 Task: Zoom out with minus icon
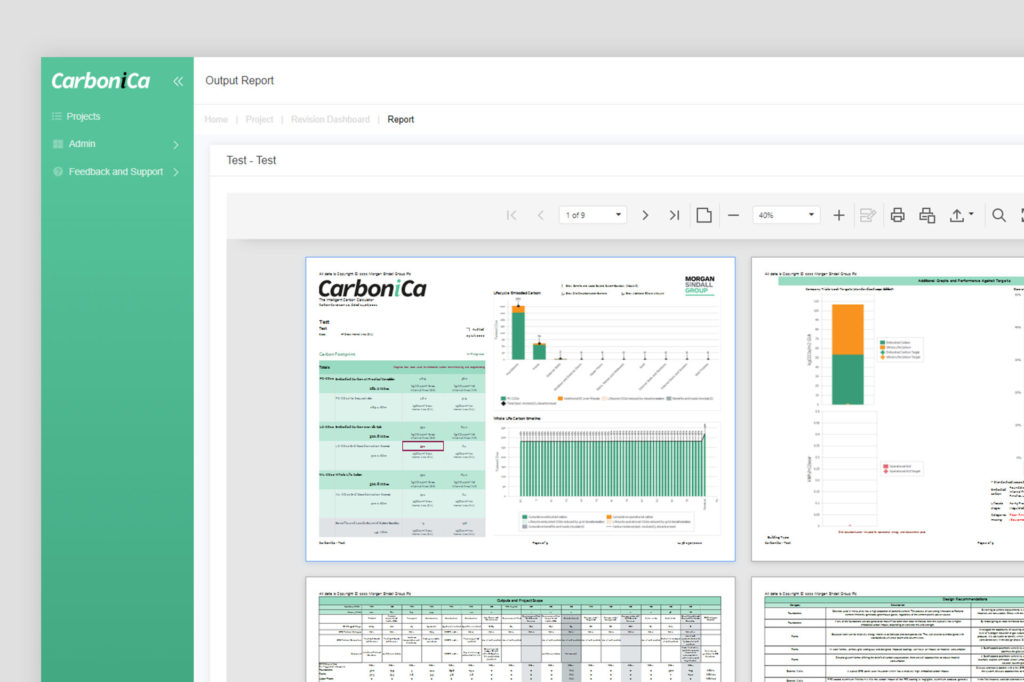coord(733,215)
